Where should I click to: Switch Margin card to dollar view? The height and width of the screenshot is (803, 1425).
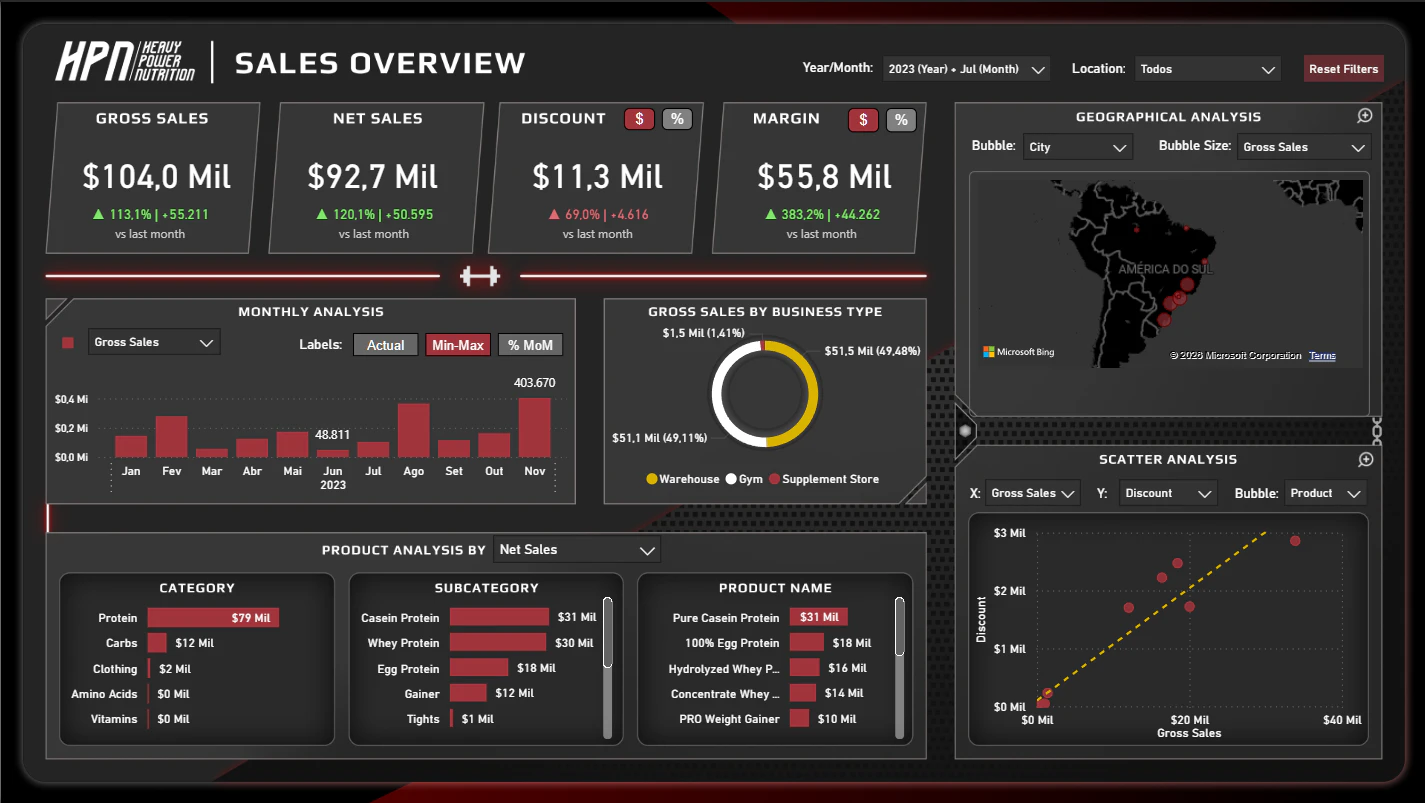(x=863, y=120)
